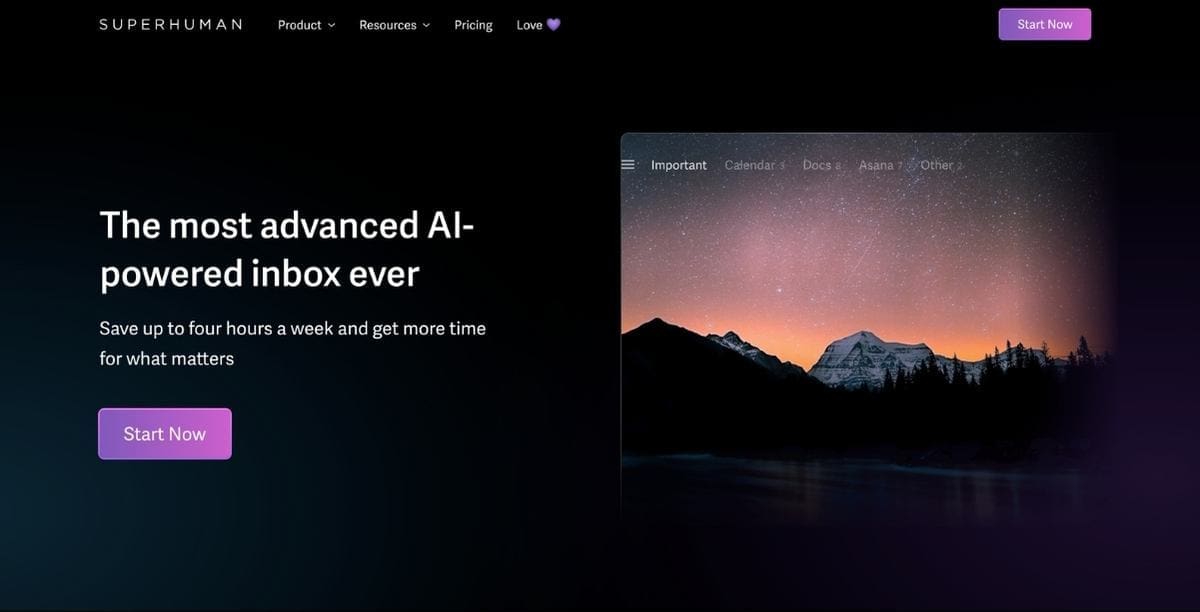Switch to the Asana inbox tab

(x=876, y=165)
